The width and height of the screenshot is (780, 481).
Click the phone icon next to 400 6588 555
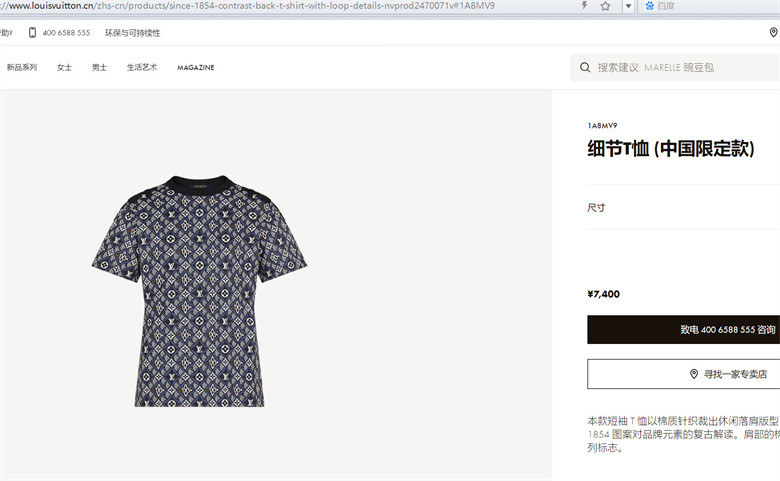(x=32, y=33)
